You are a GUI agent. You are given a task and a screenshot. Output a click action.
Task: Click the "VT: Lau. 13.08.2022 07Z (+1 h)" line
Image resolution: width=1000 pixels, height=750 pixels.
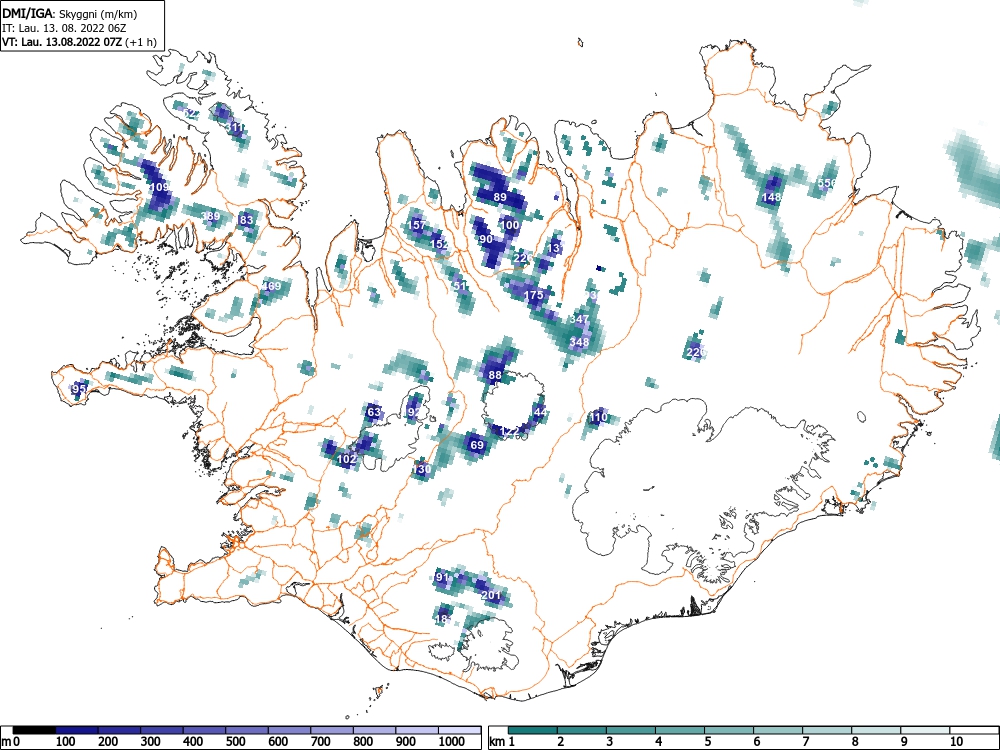point(79,42)
